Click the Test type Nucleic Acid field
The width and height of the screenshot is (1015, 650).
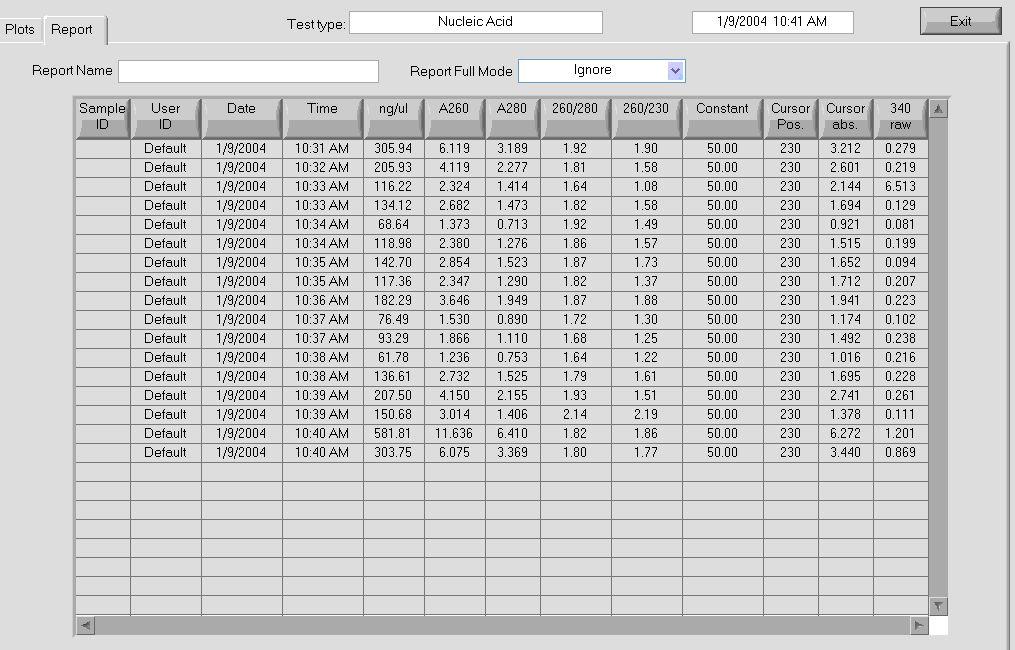click(x=476, y=22)
